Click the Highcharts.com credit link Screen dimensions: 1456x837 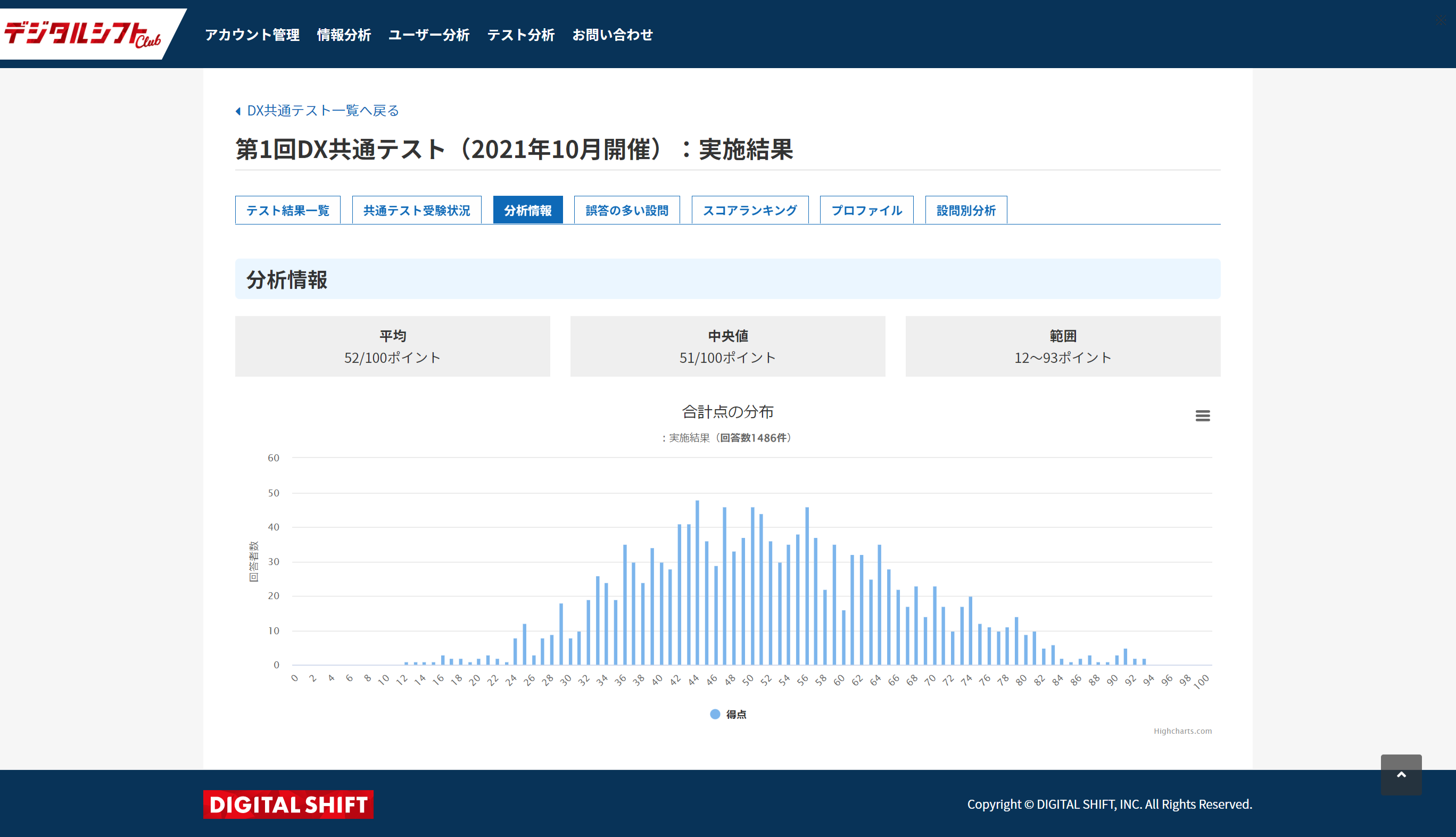coord(1182,731)
